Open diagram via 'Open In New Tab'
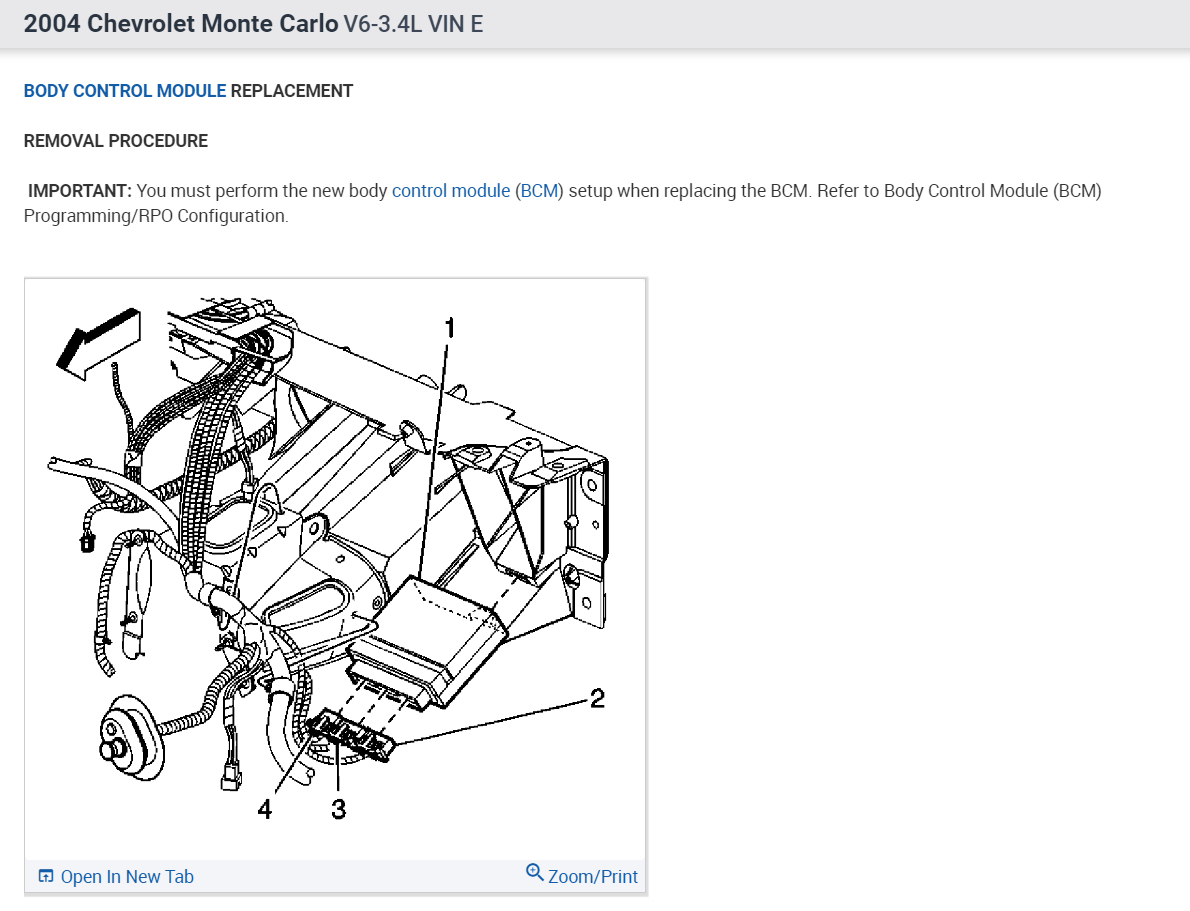 116,877
